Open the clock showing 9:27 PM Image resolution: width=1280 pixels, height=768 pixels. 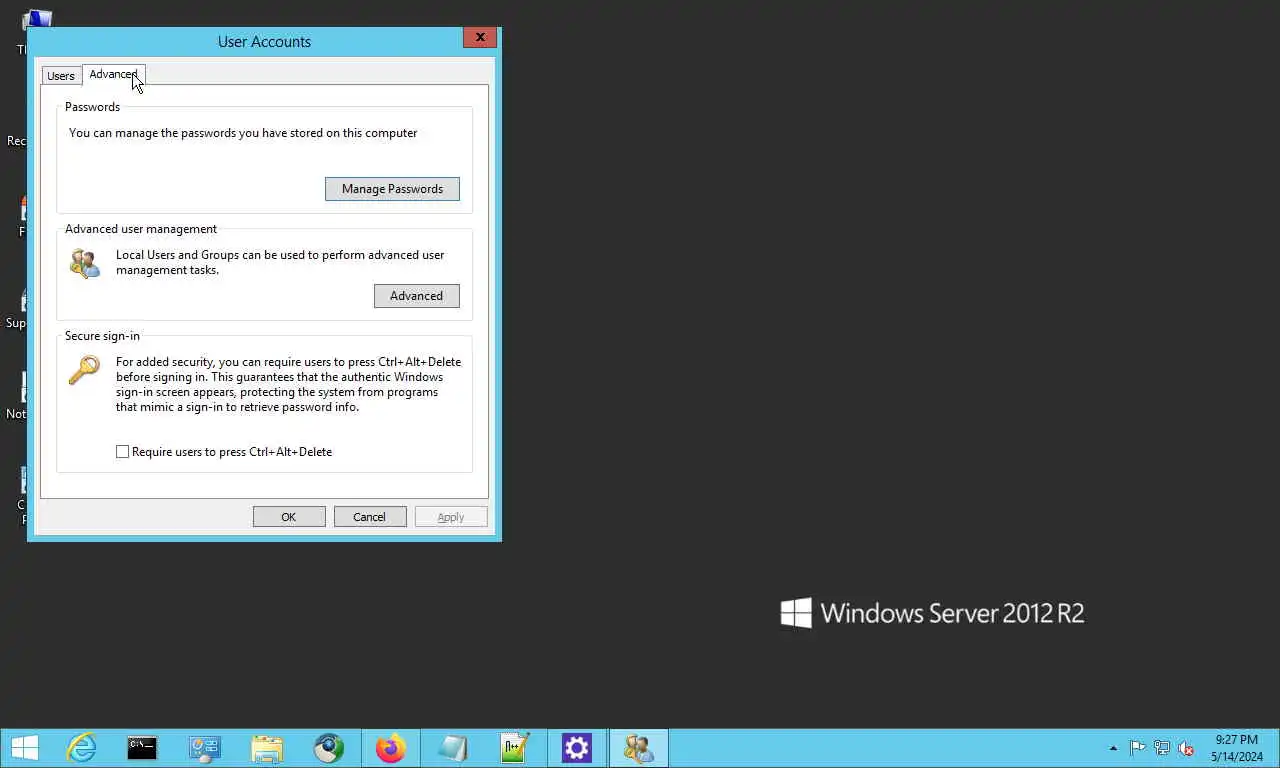(x=1237, y=748)
